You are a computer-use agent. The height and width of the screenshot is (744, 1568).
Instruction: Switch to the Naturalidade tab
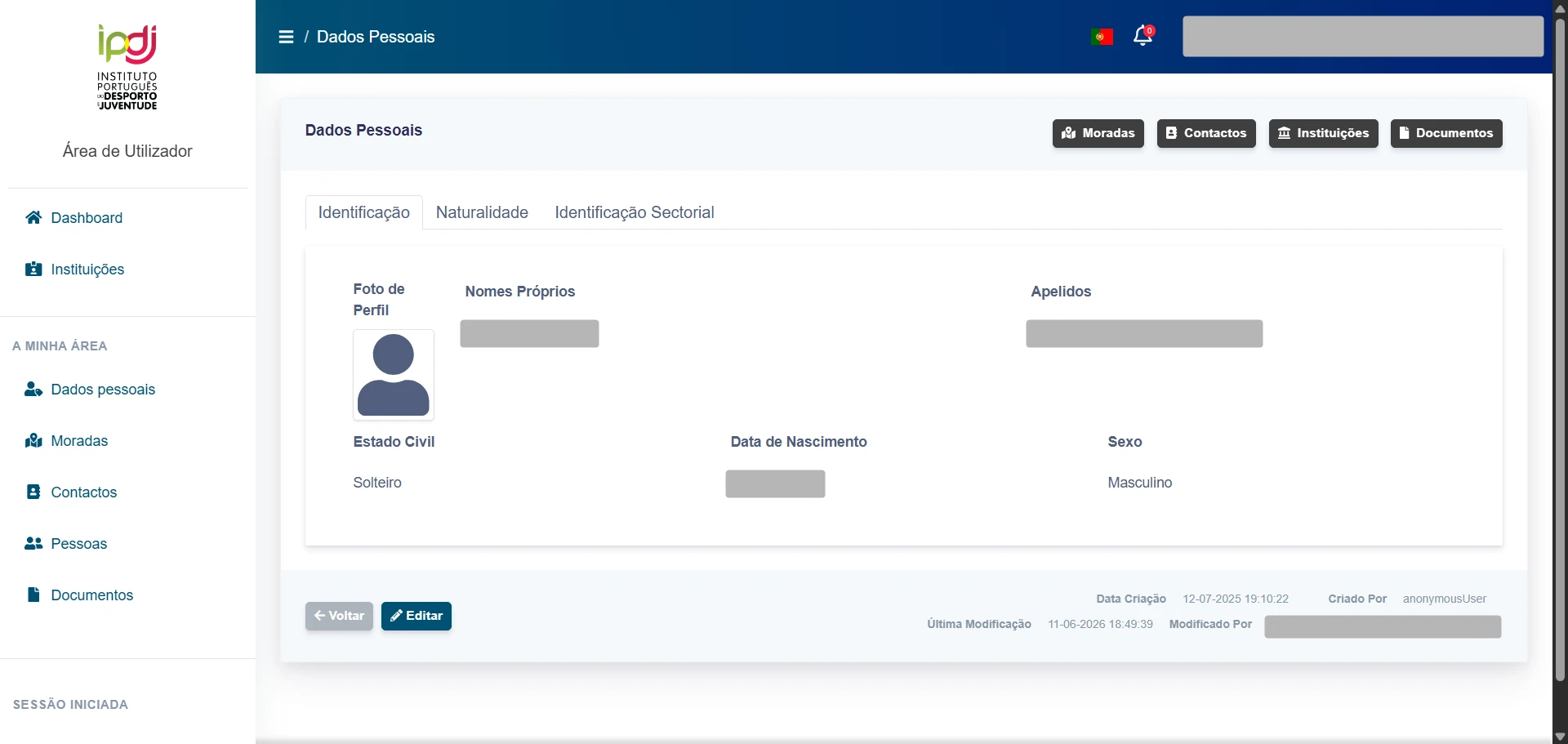[482, 212]
